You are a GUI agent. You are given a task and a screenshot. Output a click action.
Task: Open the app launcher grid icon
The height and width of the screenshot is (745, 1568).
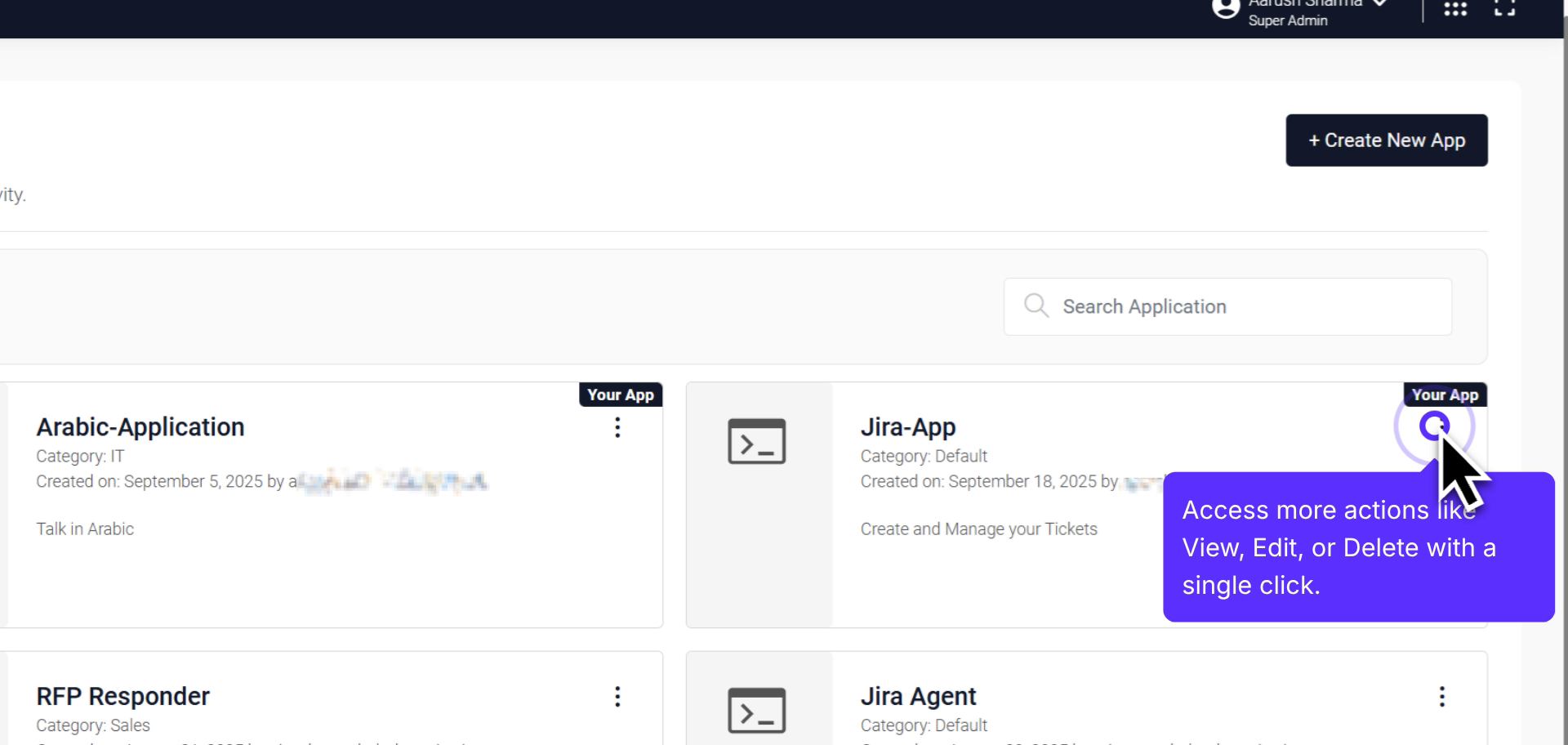point(1455,10)
